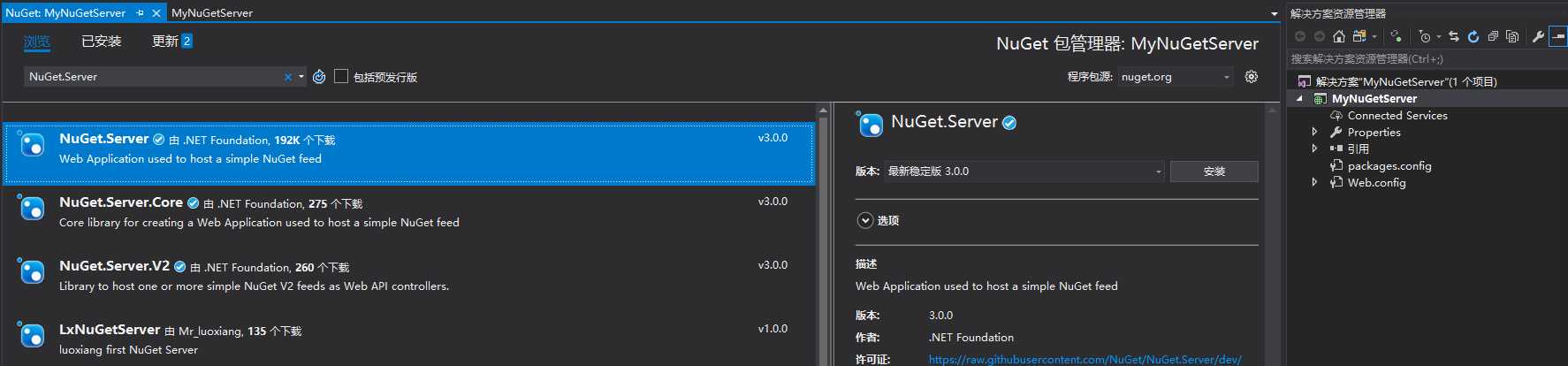Expand the Web.config node
1568x366 pixels.
[1315, 182]
